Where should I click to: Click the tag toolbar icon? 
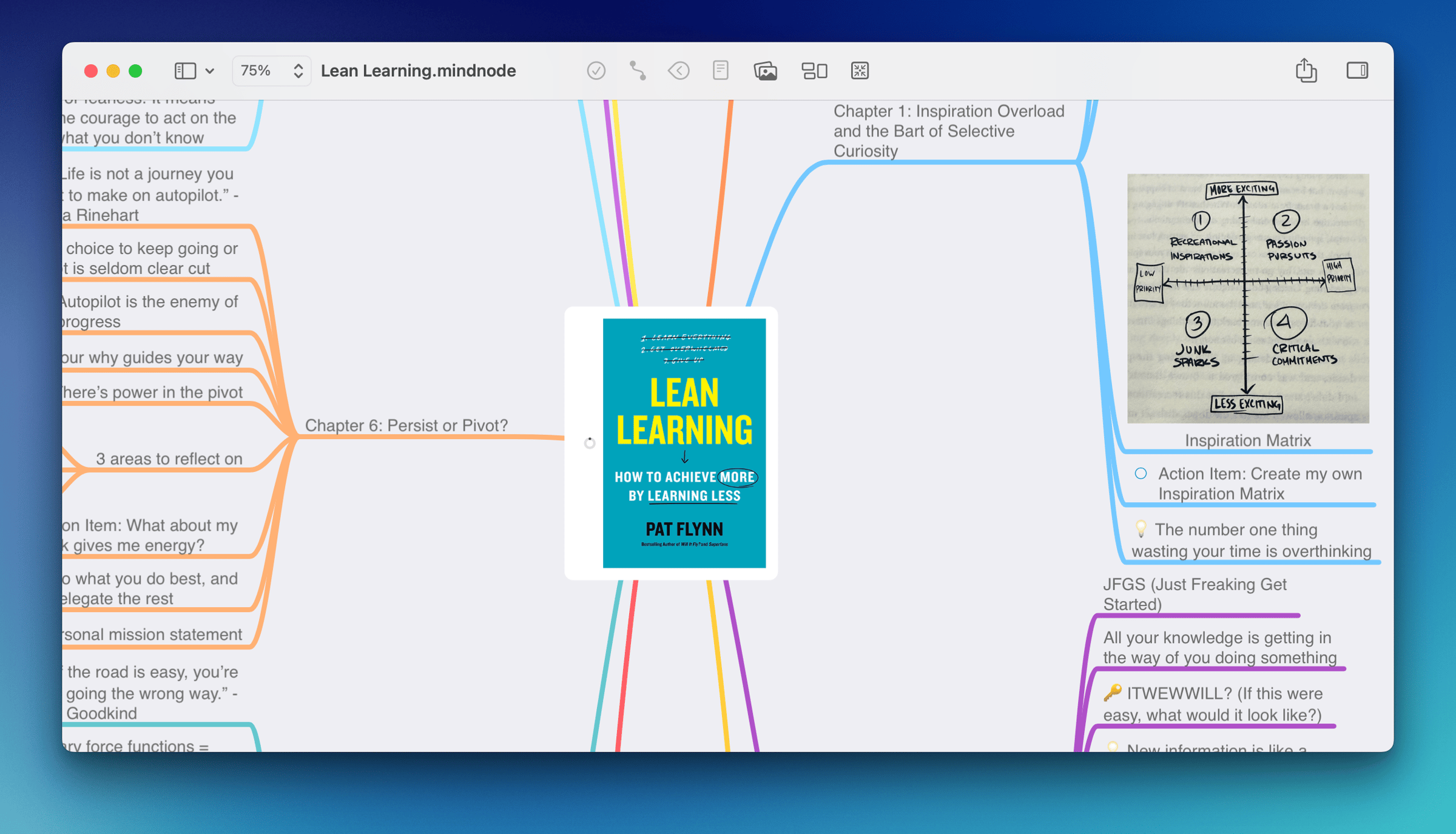(x=678, y=71)
